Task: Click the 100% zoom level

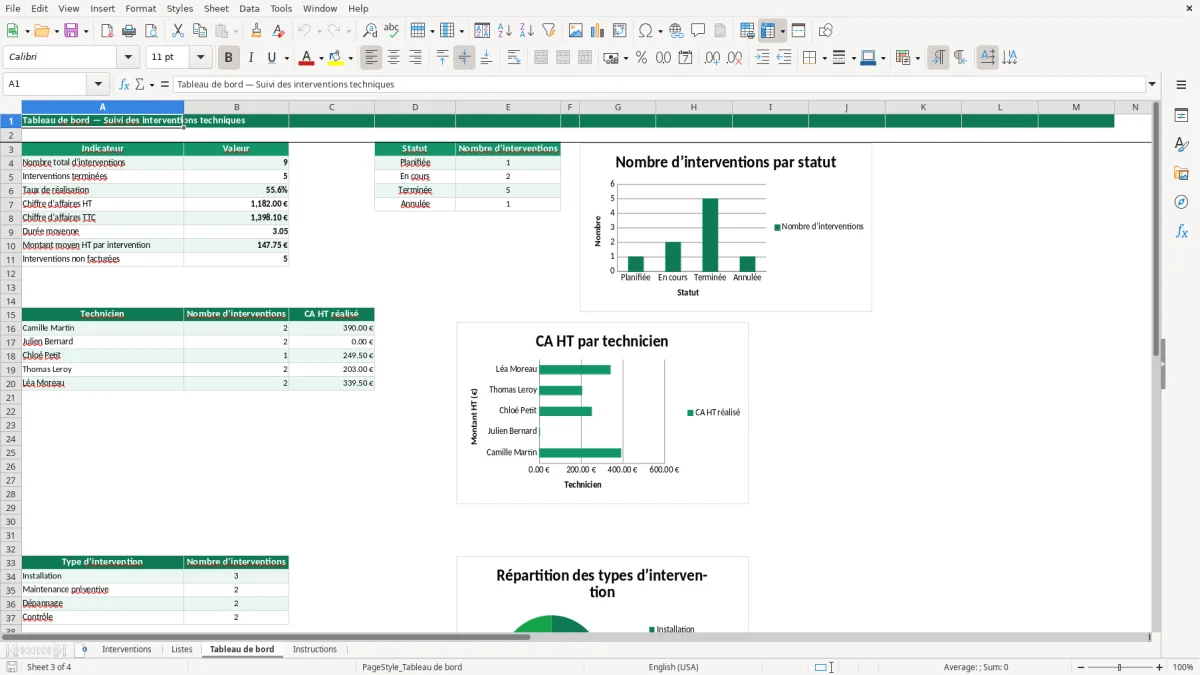Action: pyautogui.click(x=1183, y=667)
